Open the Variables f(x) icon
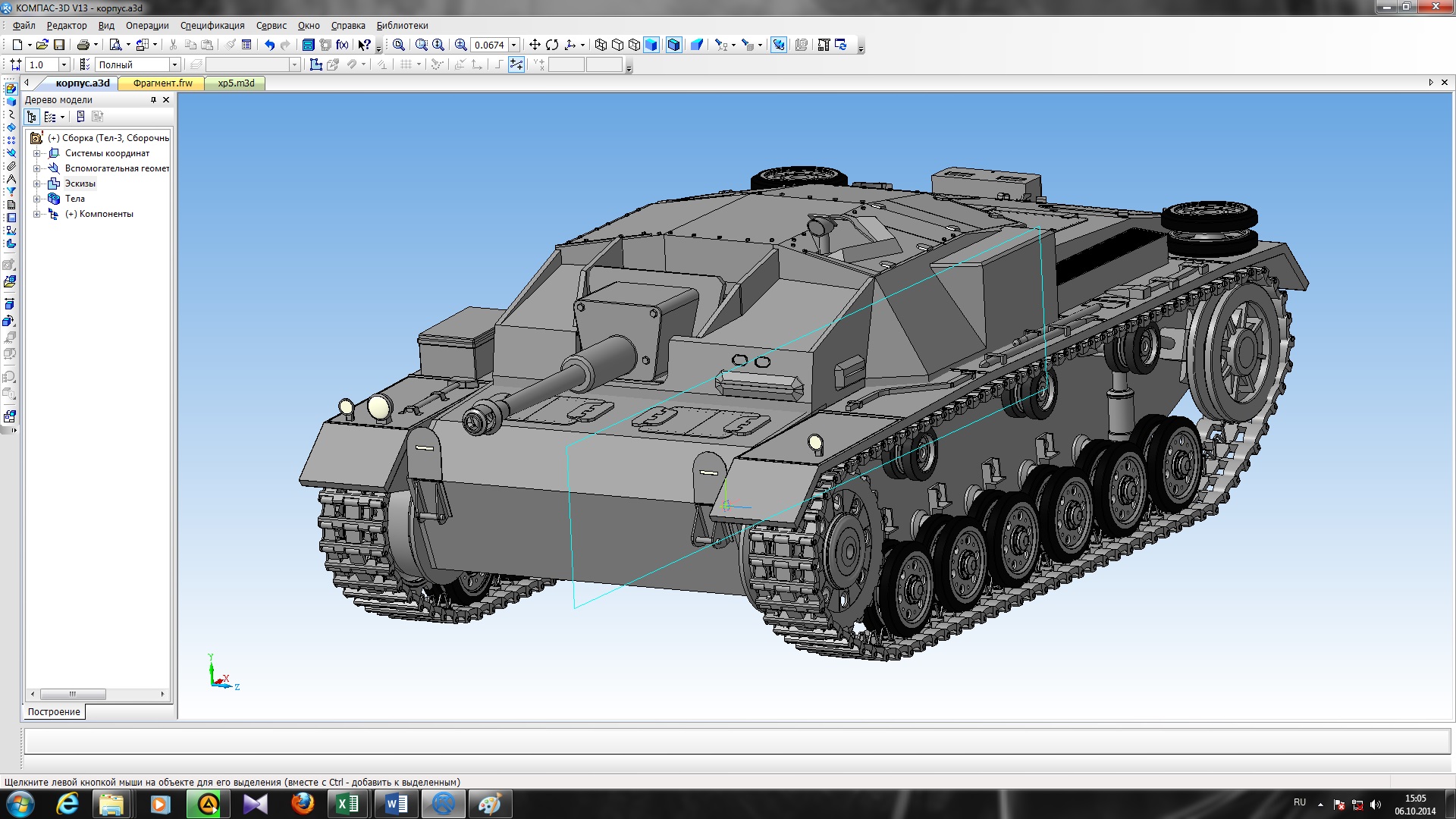The height and width of the screenshot is (819, 1456). point(342,45)
